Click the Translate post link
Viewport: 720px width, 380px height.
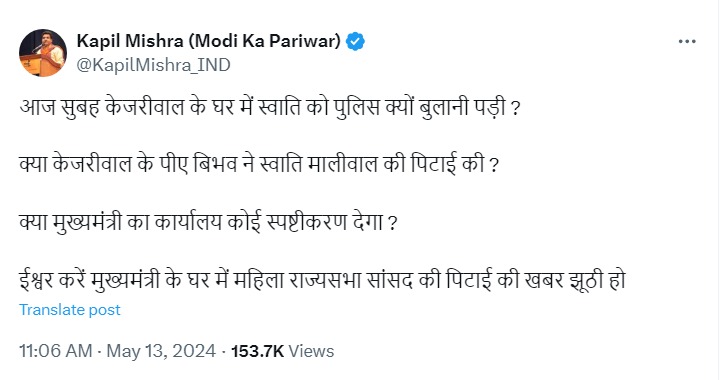click(70, 310)
